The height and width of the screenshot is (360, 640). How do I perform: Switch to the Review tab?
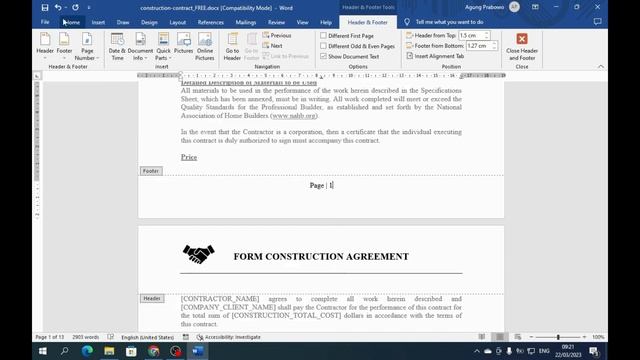click(x=276, y=22)
